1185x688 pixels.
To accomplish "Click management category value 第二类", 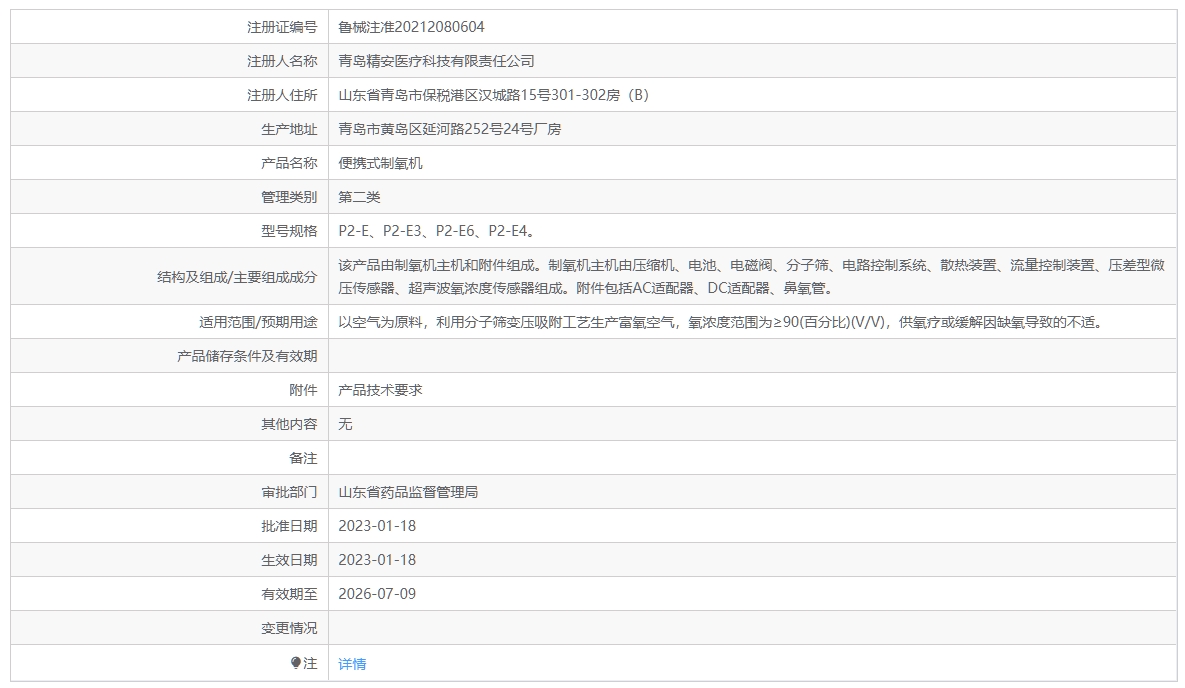I will [x=359, y=197].
